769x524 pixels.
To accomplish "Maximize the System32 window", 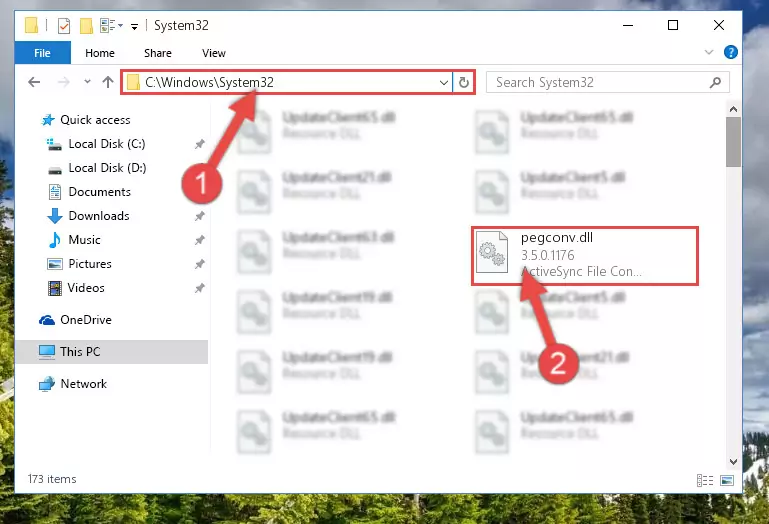I will tap(673, 25).
